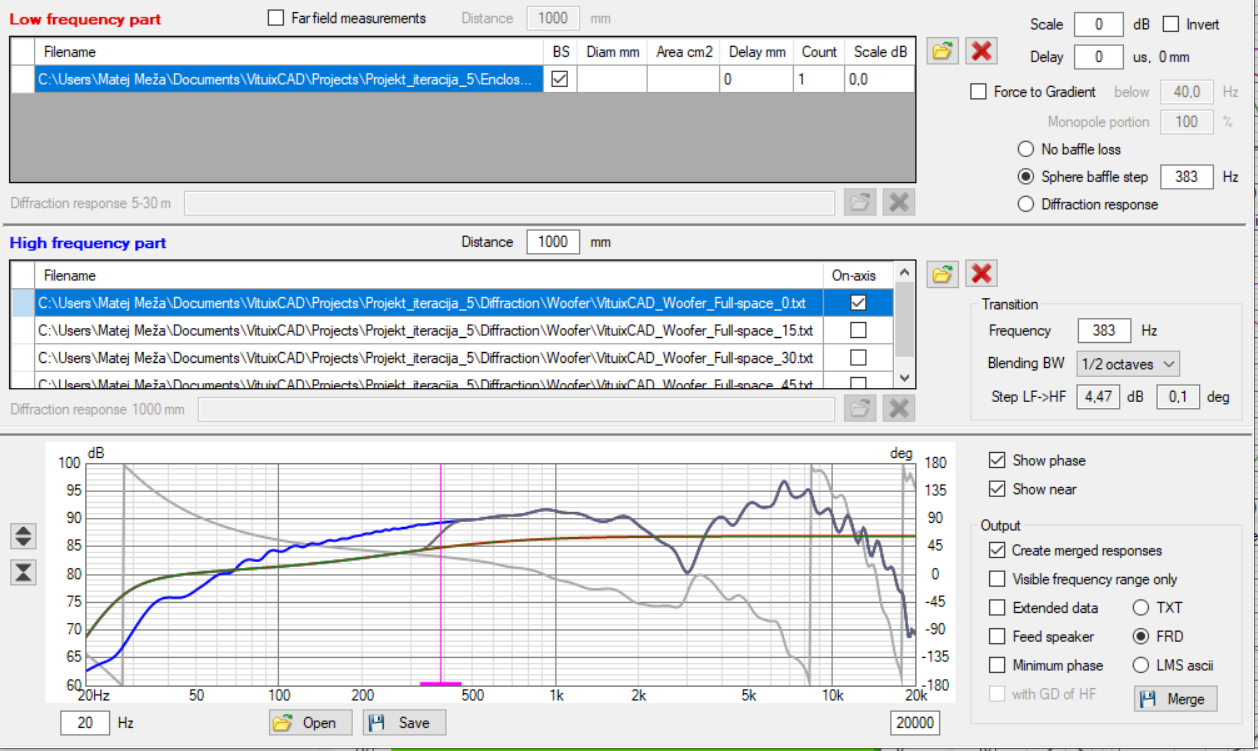Uncheck Create merged responses
The width and height of the screenshot is (1258, 751).
996,550
